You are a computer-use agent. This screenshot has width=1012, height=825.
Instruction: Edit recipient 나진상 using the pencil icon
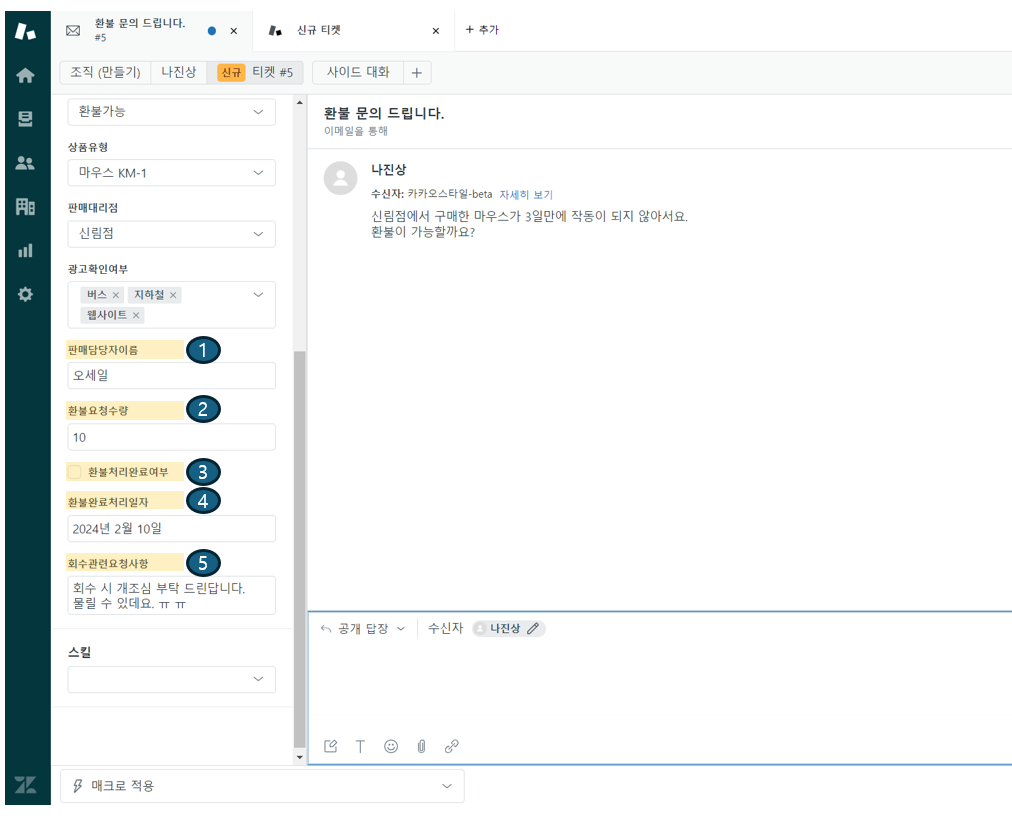(535, 628)
